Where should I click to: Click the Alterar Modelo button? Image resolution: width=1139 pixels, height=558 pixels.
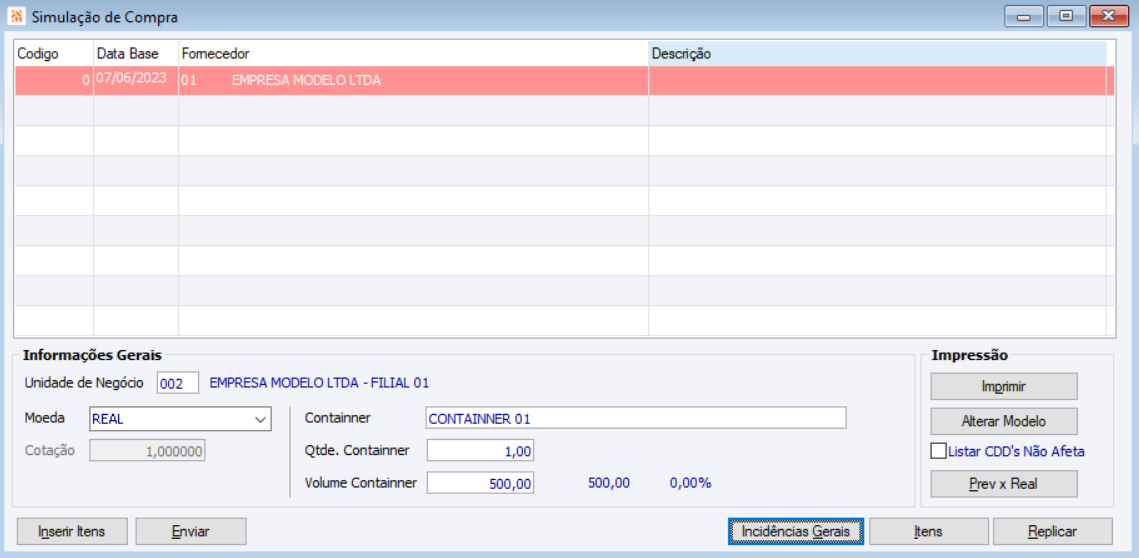tap(1004, 421)
